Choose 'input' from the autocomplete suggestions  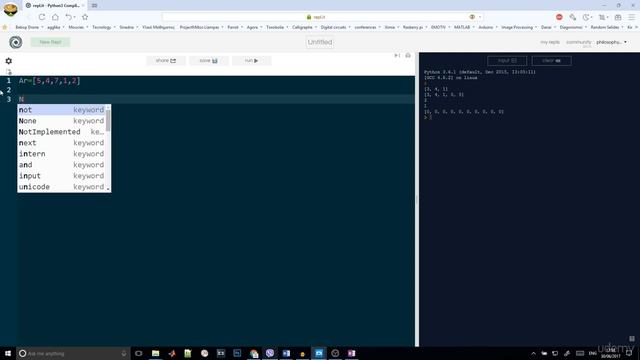click(62, 176)
